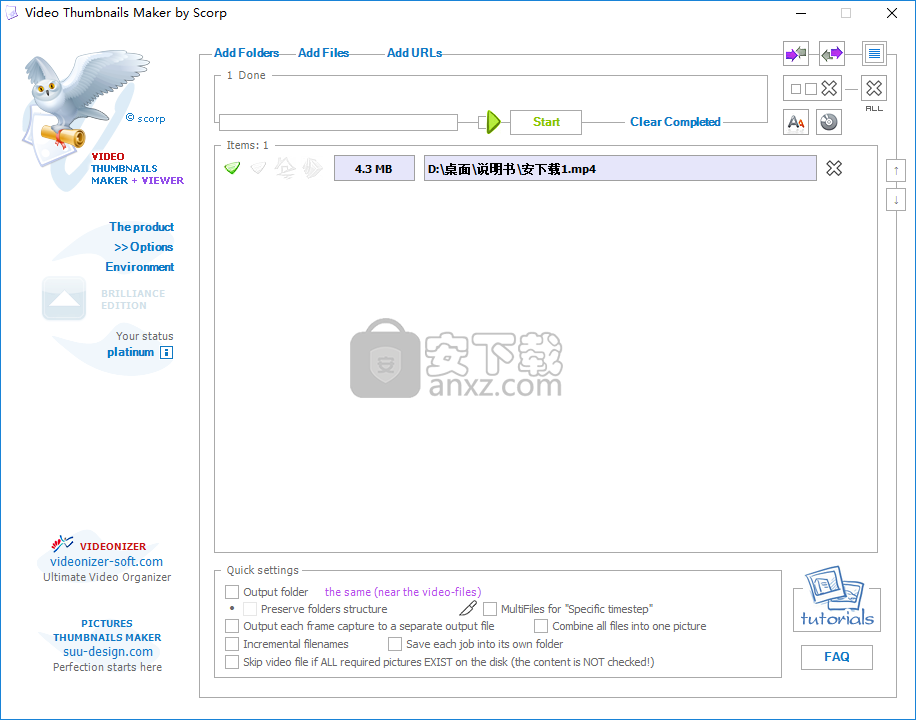Click the purple-right arrow import icon

[796, 54]
